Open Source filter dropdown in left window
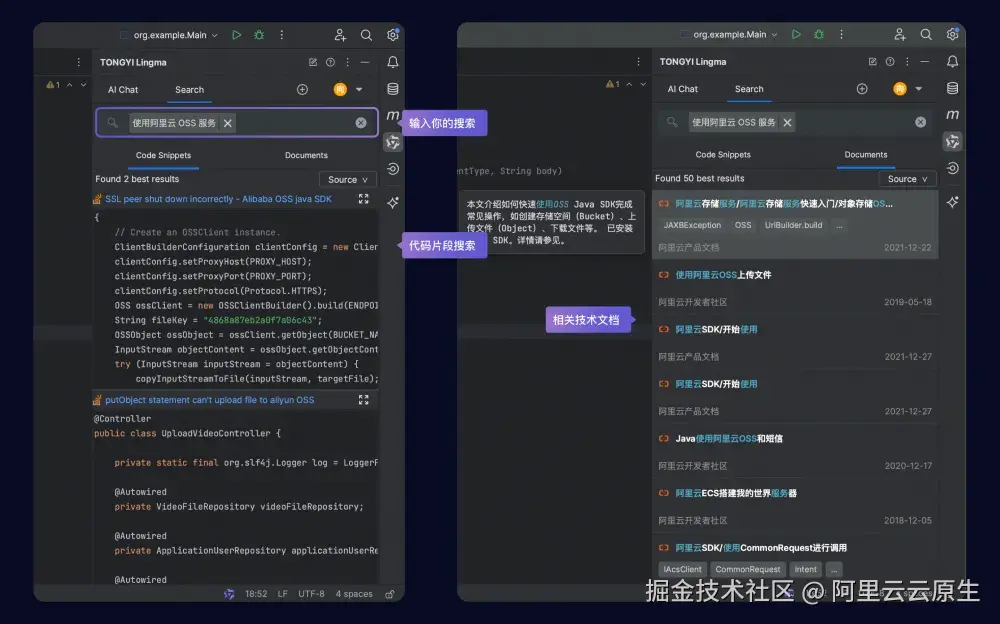Viewport: 1000px width, 624px height. point(348,179)
